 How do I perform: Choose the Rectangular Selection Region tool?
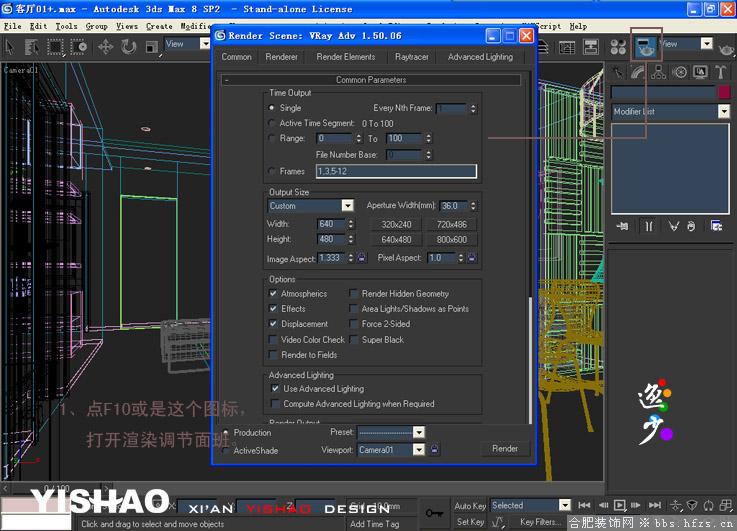click(x=55, y=47)
